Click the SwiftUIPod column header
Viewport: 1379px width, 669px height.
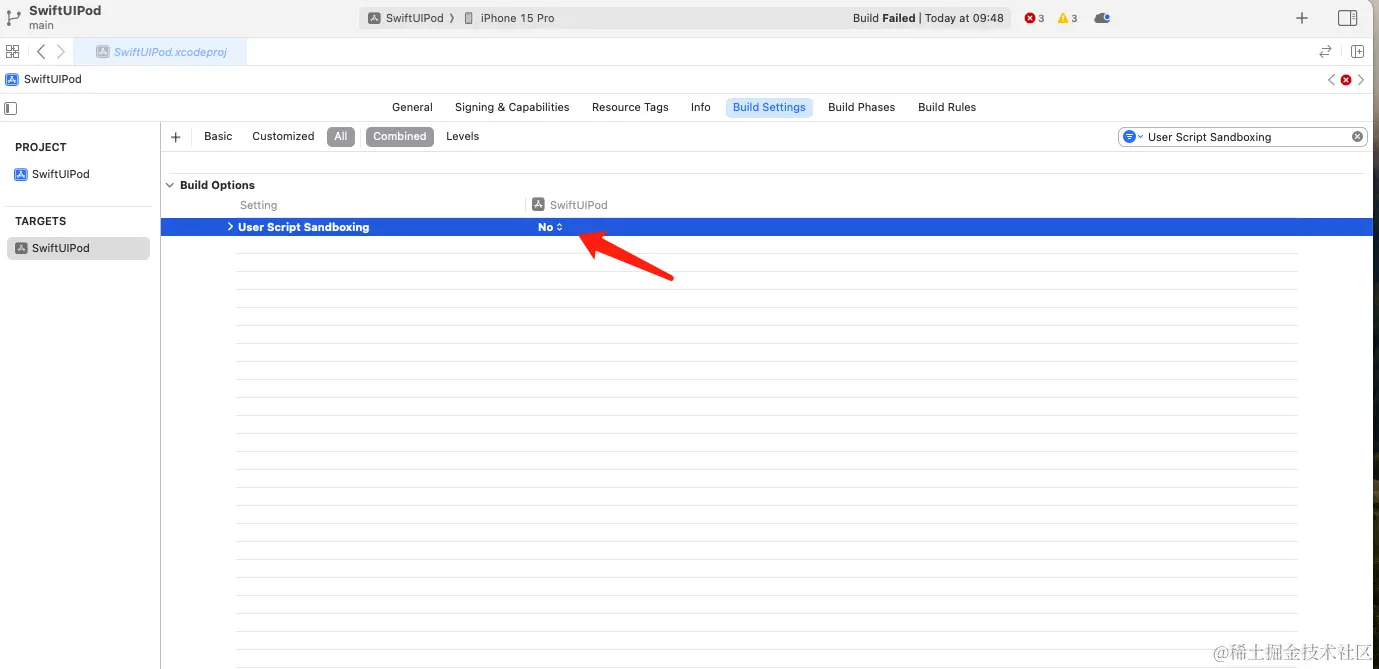pyautogui.click(x=570, y=205)
